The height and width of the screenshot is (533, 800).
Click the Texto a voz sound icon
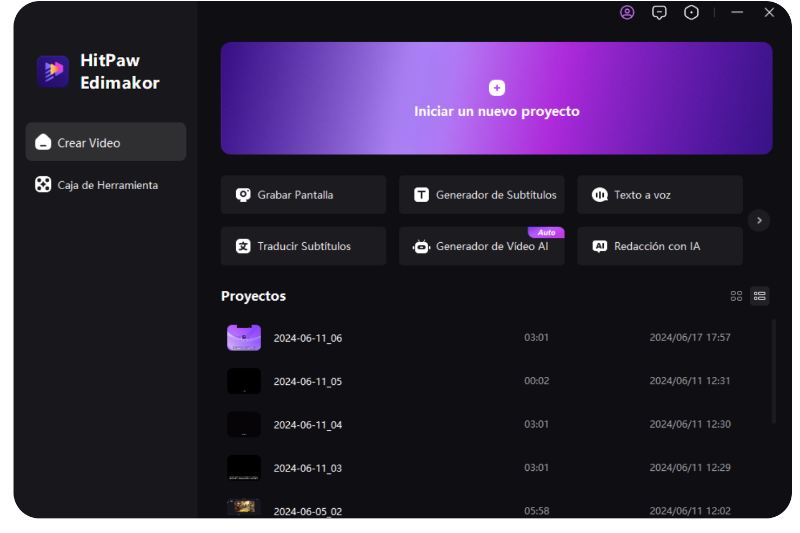(x=599, y=195)
